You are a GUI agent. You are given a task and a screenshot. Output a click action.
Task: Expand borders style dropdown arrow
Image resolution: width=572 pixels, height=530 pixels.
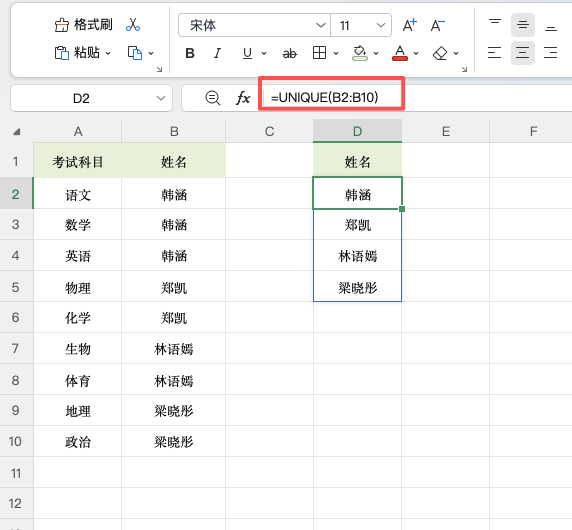336,54
